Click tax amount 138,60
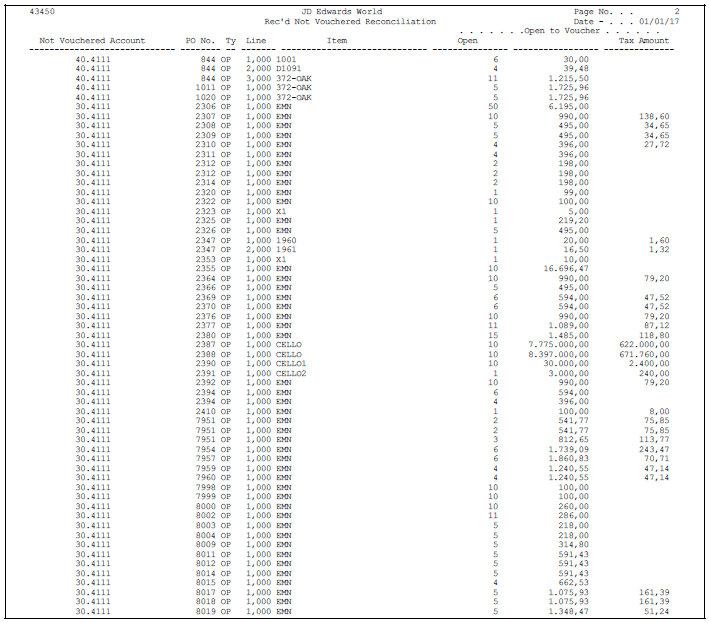This screenshot has width=709, height=623. coord(654,116)
